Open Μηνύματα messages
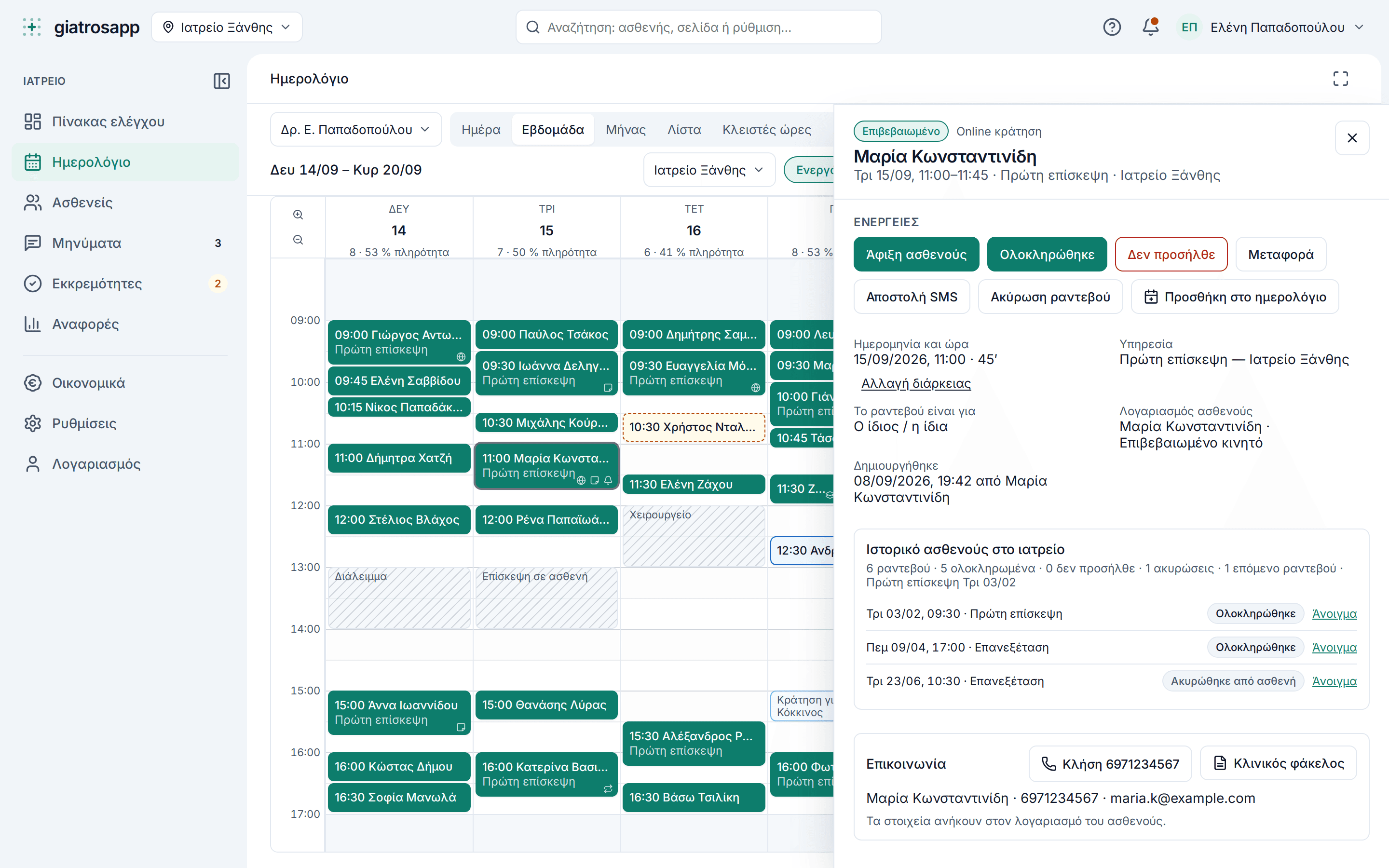This screenshot has height=868, width=1389. (125, 243)
